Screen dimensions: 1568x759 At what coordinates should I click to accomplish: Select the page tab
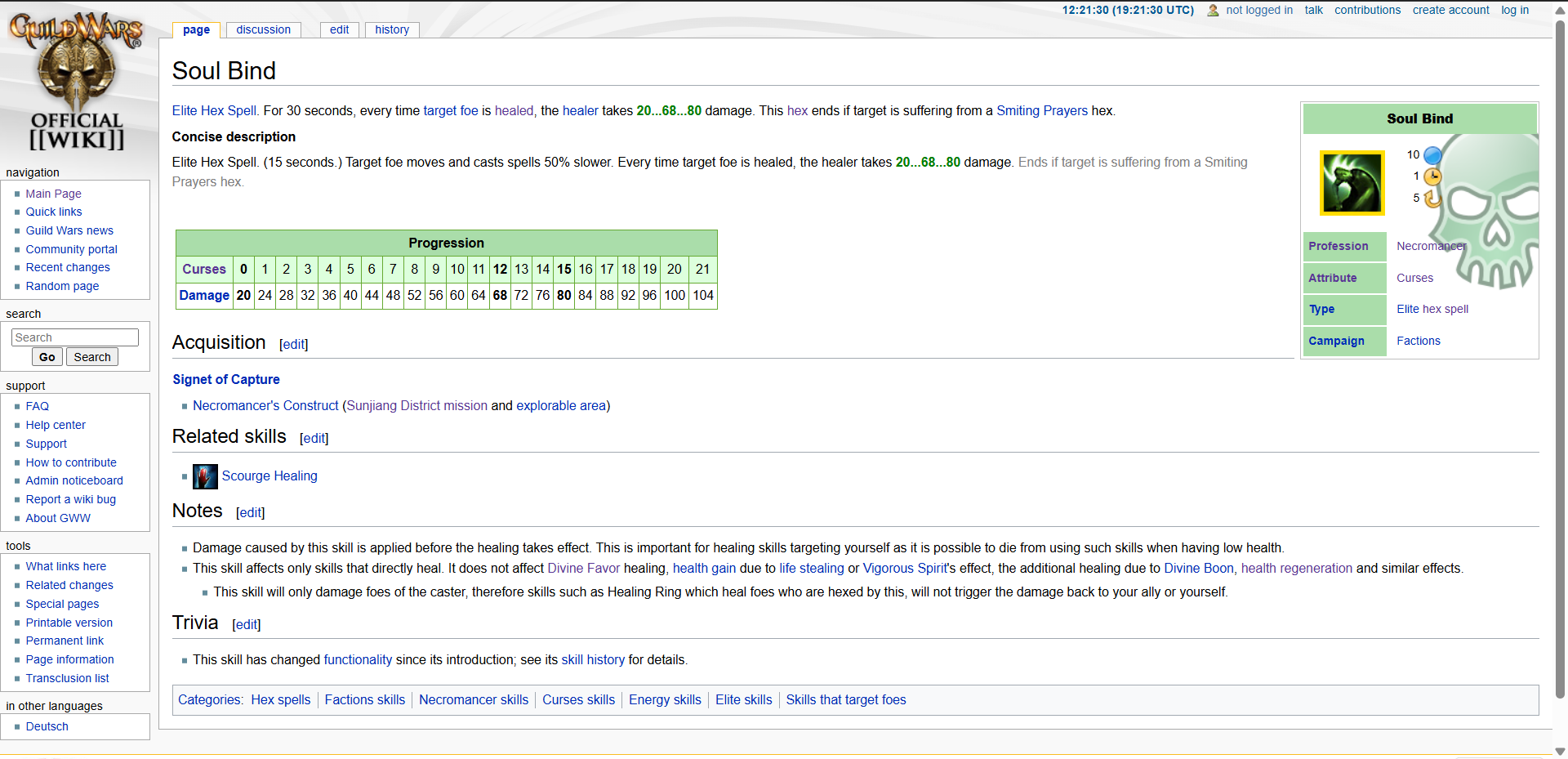[x=196, y=29]
